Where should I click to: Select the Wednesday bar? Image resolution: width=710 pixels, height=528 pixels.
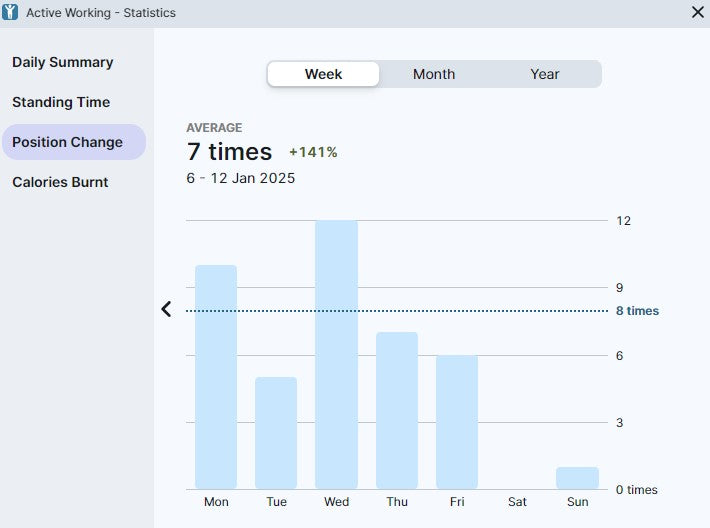pos(336,355)
